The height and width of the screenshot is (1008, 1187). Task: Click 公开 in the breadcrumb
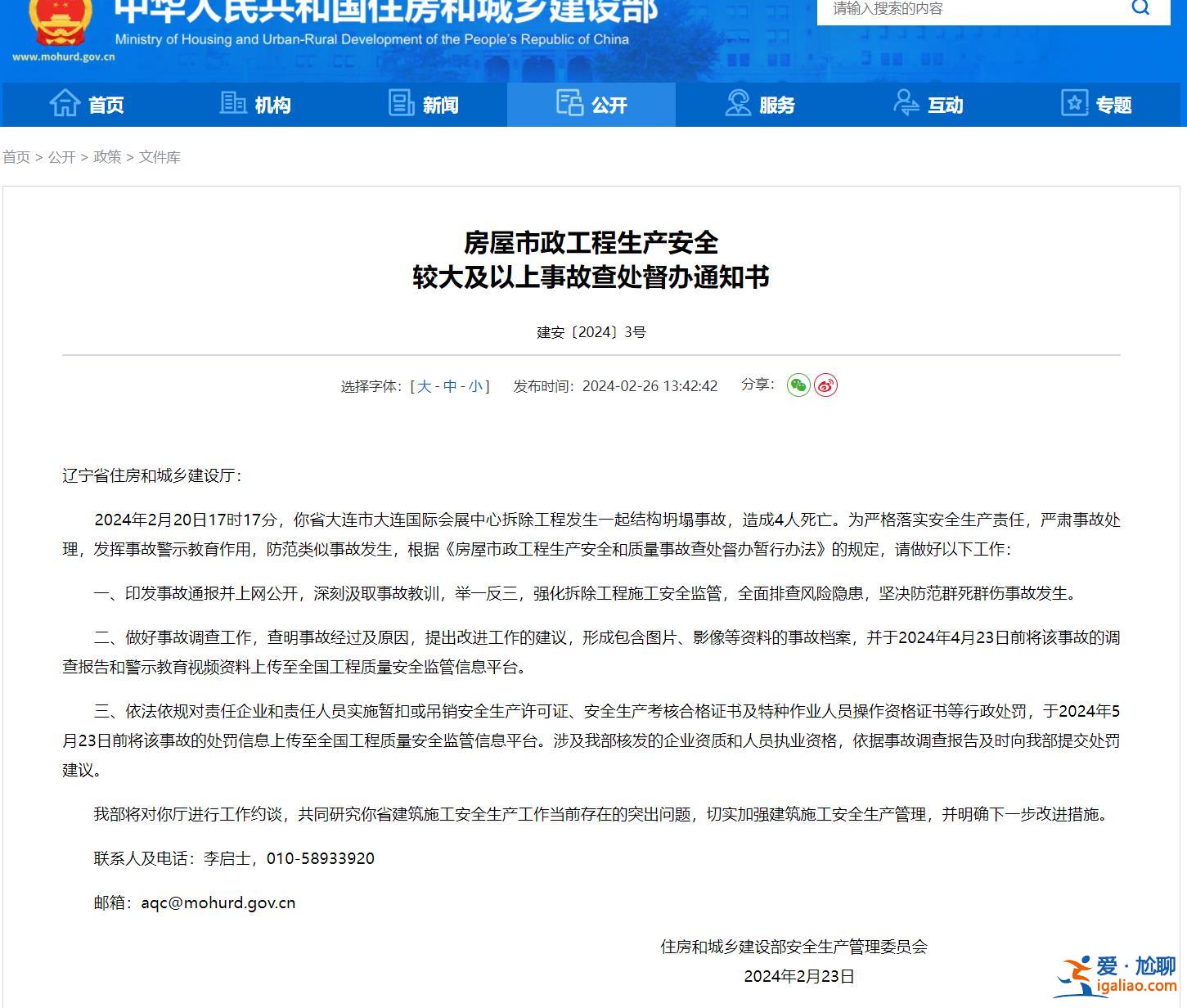[x=61, y=157]
